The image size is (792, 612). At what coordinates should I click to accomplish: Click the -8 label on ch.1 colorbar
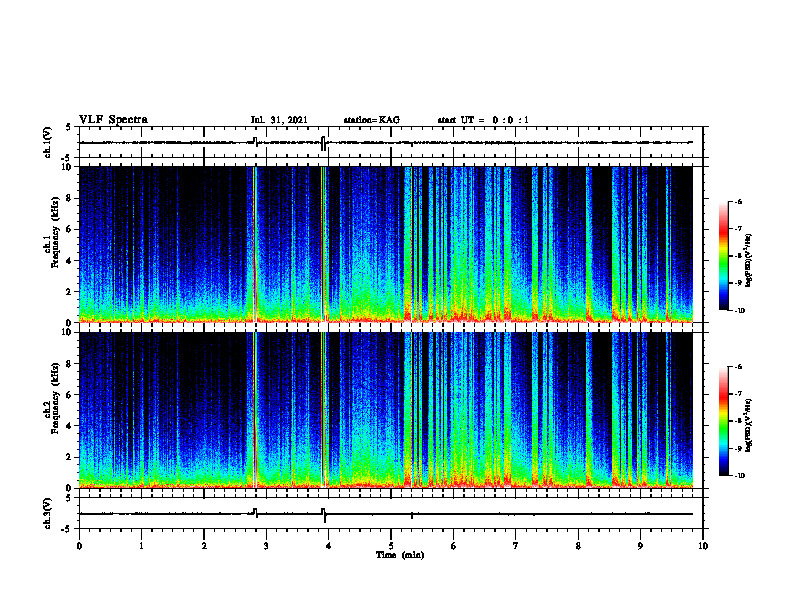pos(738,256)
